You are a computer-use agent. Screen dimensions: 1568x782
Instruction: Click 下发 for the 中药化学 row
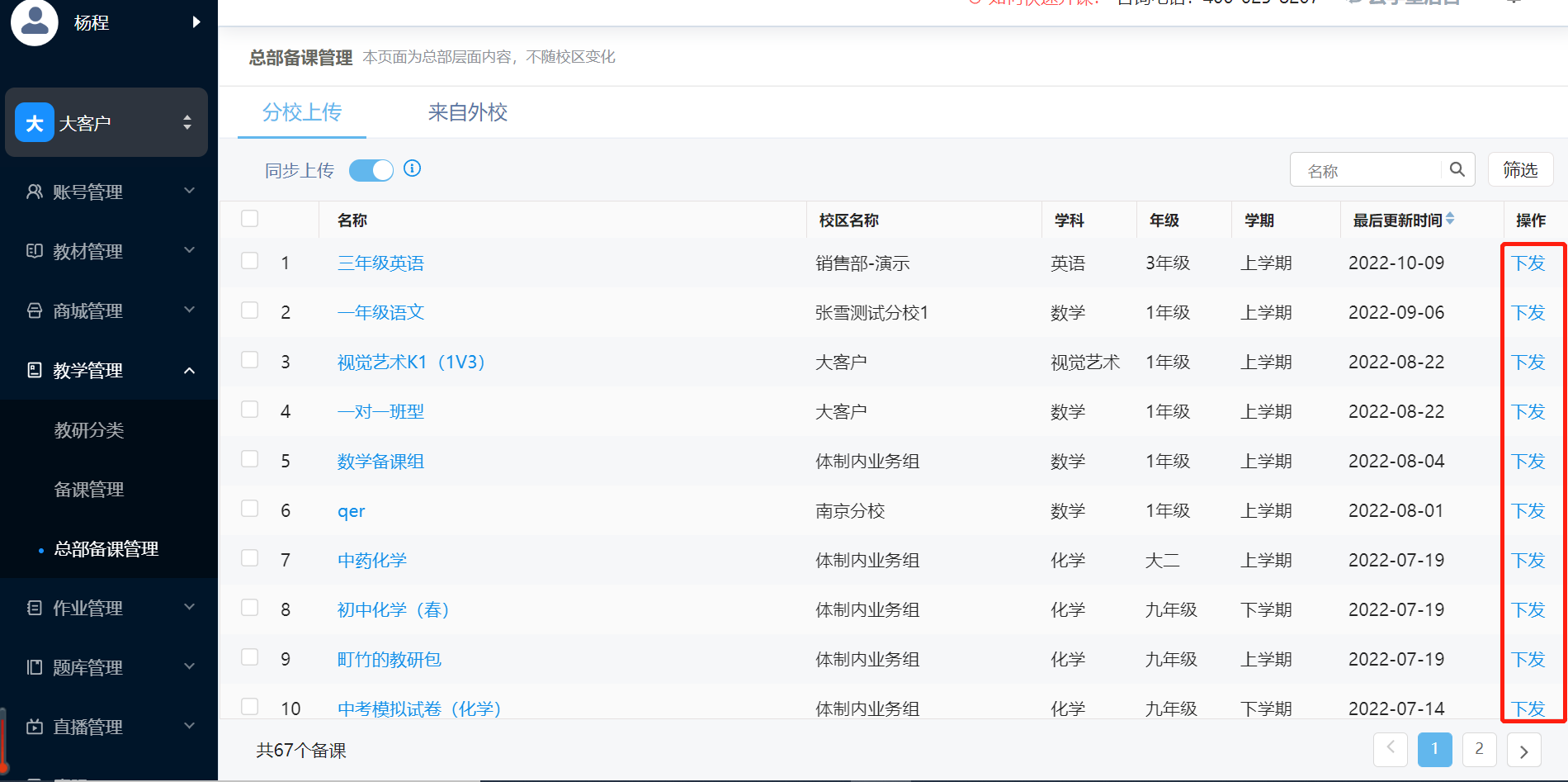tap(1528, 561)
